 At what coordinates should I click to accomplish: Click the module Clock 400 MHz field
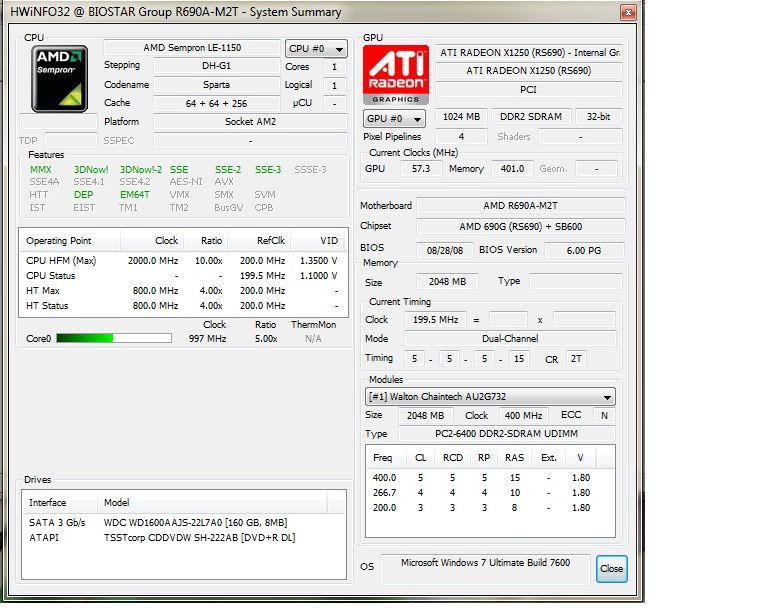[523, 415]
